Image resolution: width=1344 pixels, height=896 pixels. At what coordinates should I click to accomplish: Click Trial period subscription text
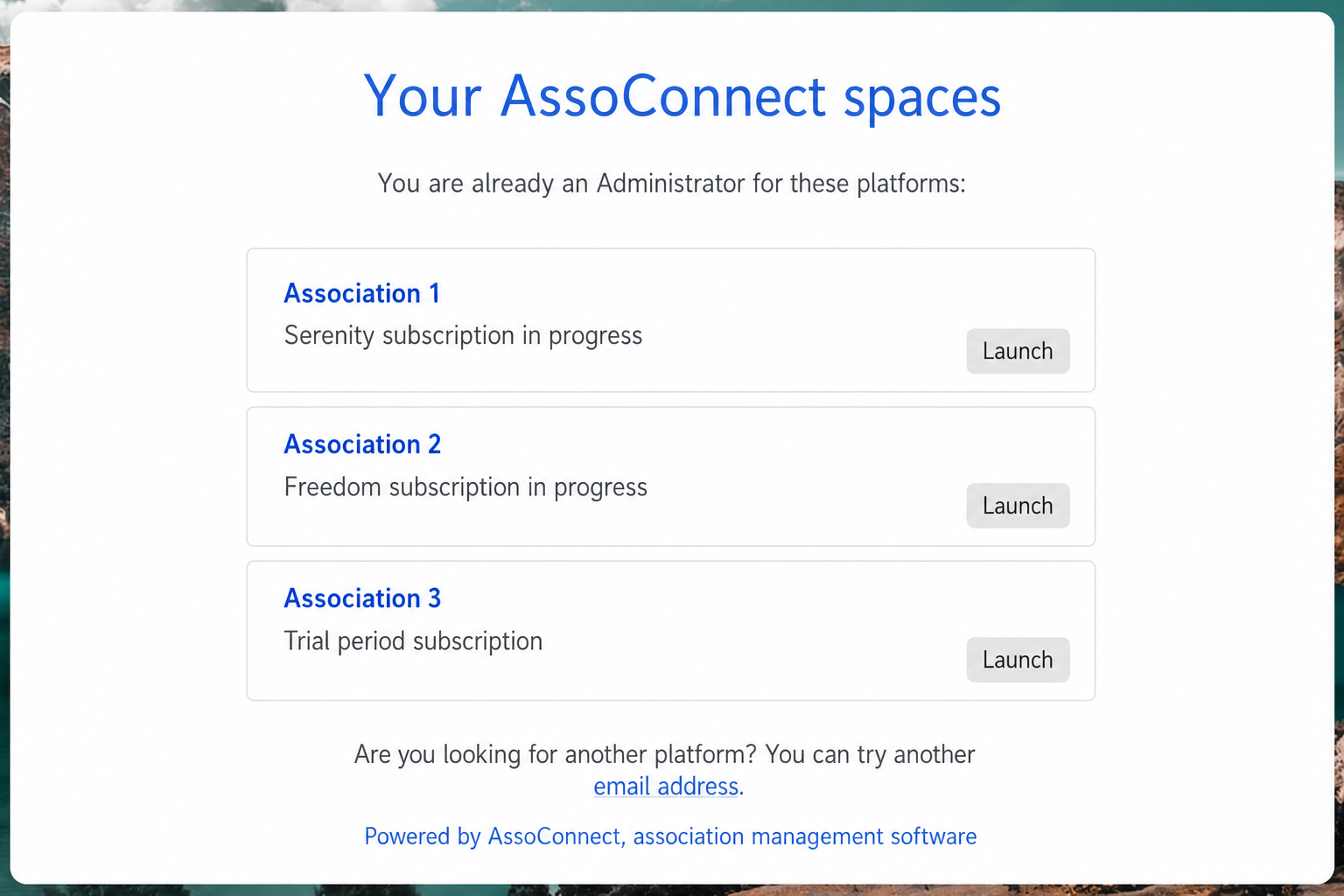point(413,641)
